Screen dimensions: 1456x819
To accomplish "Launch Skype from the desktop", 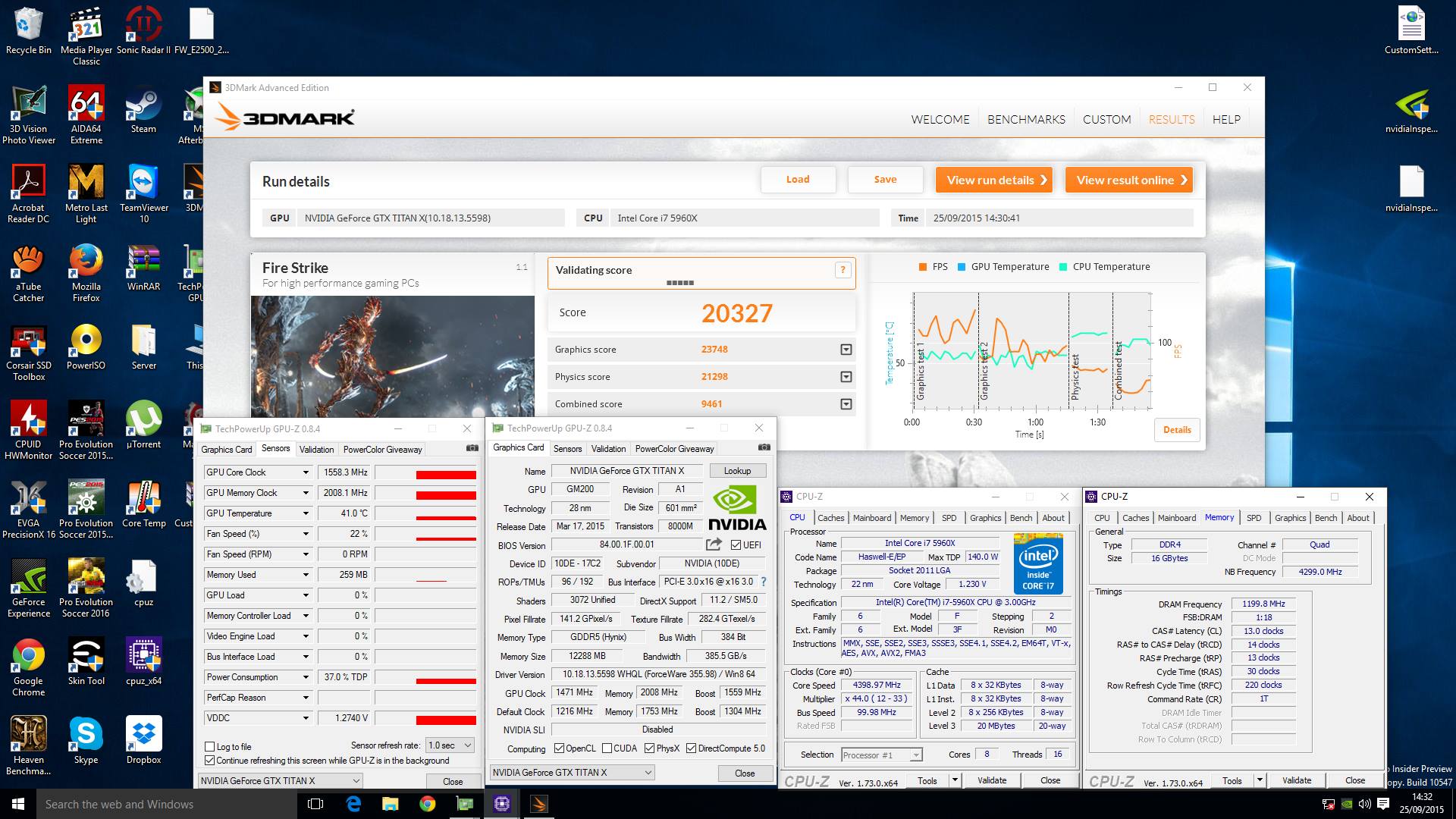I will pyautogui.click(x=86, y=742).
